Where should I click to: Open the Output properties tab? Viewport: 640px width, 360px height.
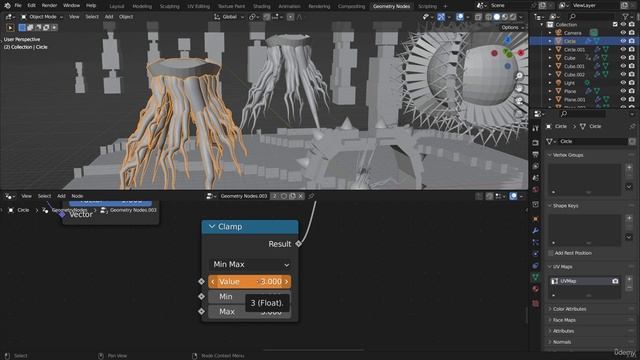(536, 155)
